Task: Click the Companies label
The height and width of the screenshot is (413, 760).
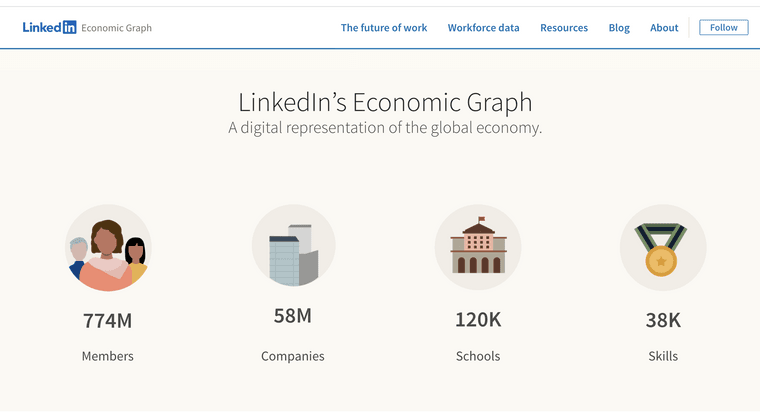Action: click(x=293, y=356)
